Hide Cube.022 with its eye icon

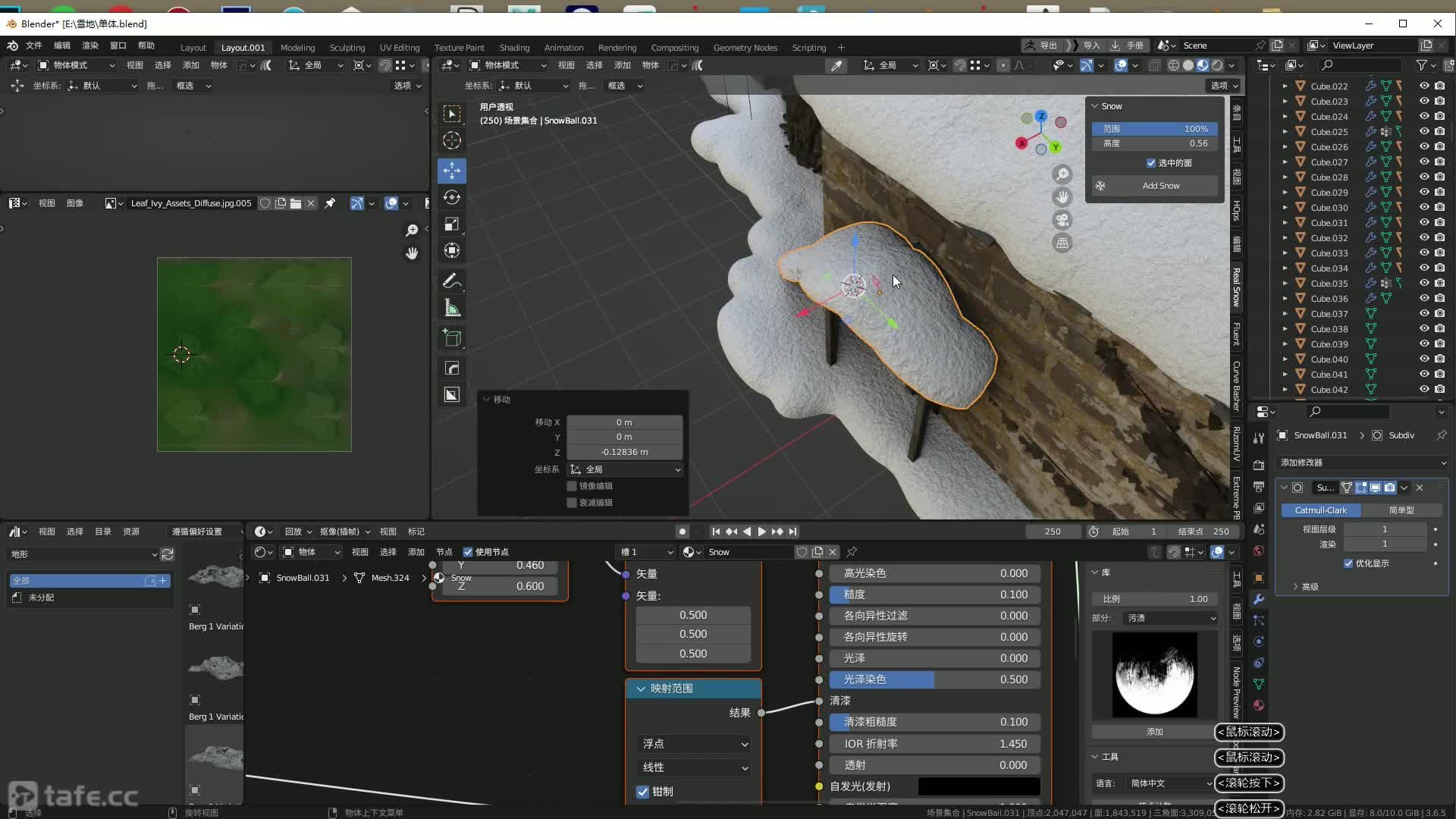coord(1424,86)
